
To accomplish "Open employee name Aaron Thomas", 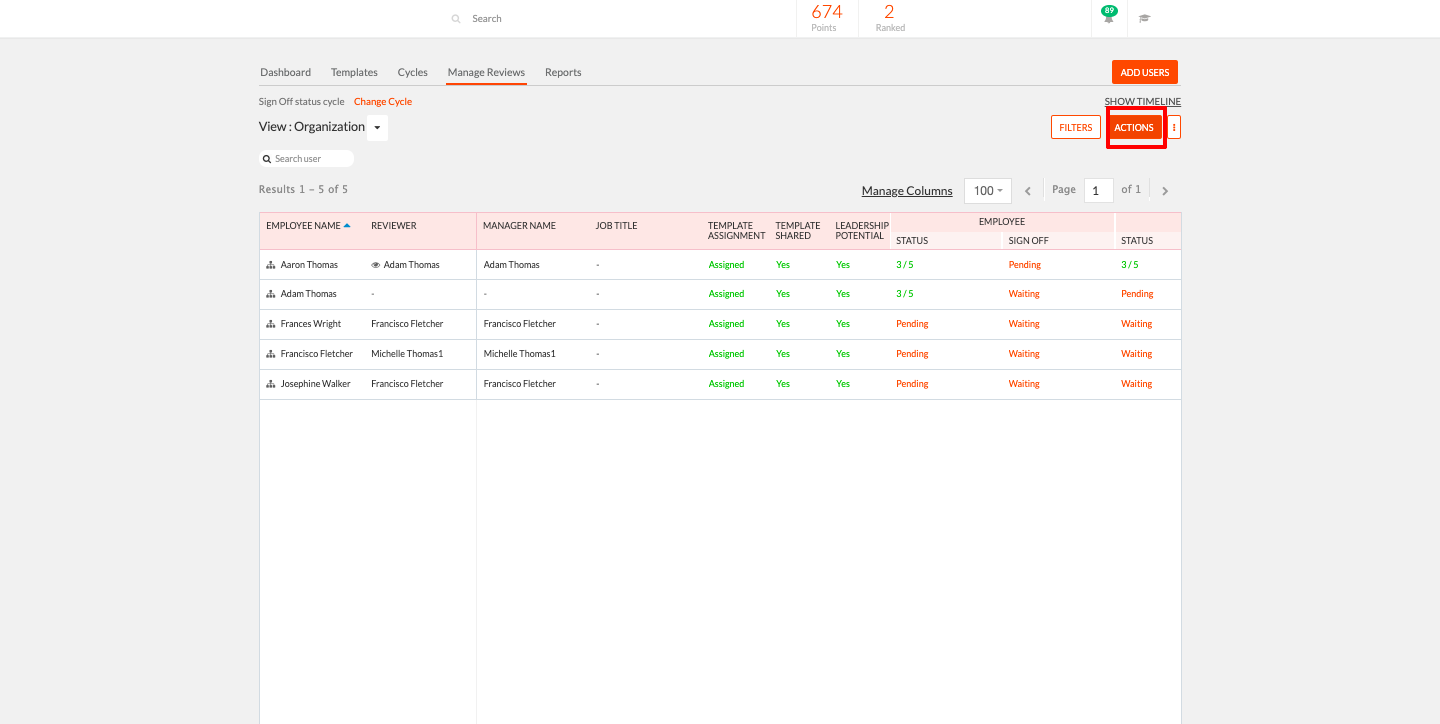I will (309, 265).
